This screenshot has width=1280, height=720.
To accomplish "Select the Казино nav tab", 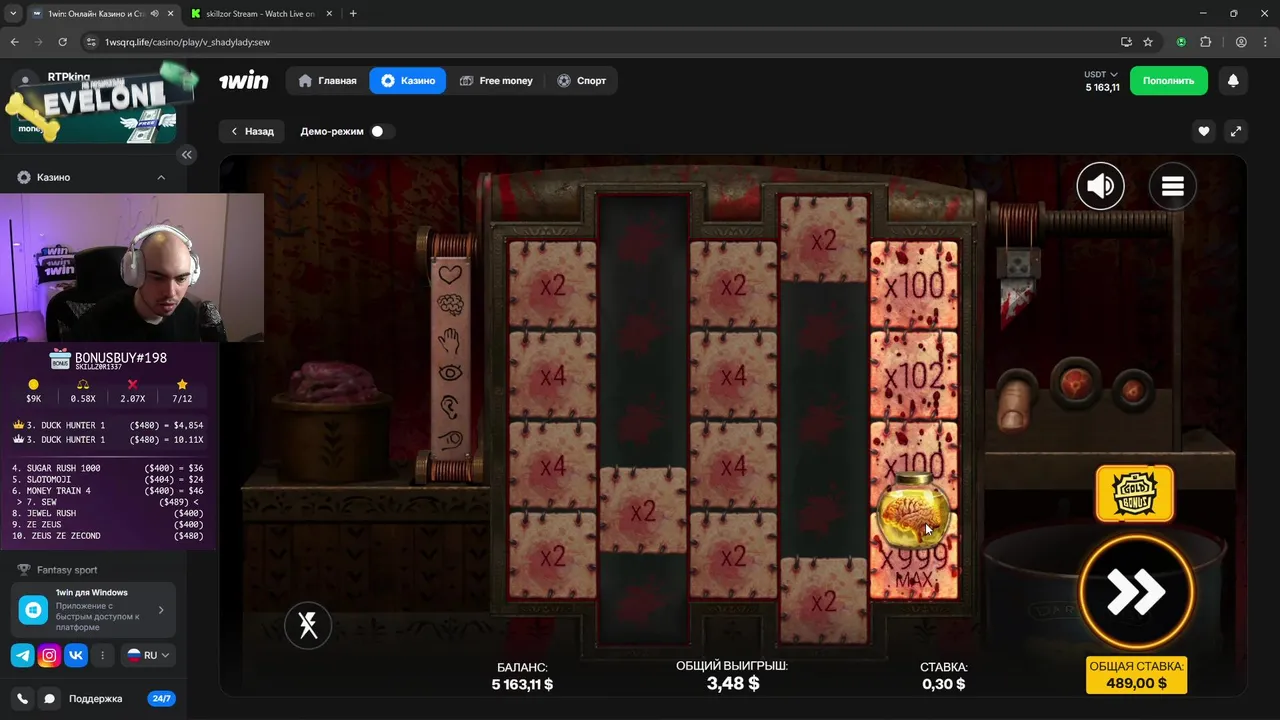I will tap(407, 80).
